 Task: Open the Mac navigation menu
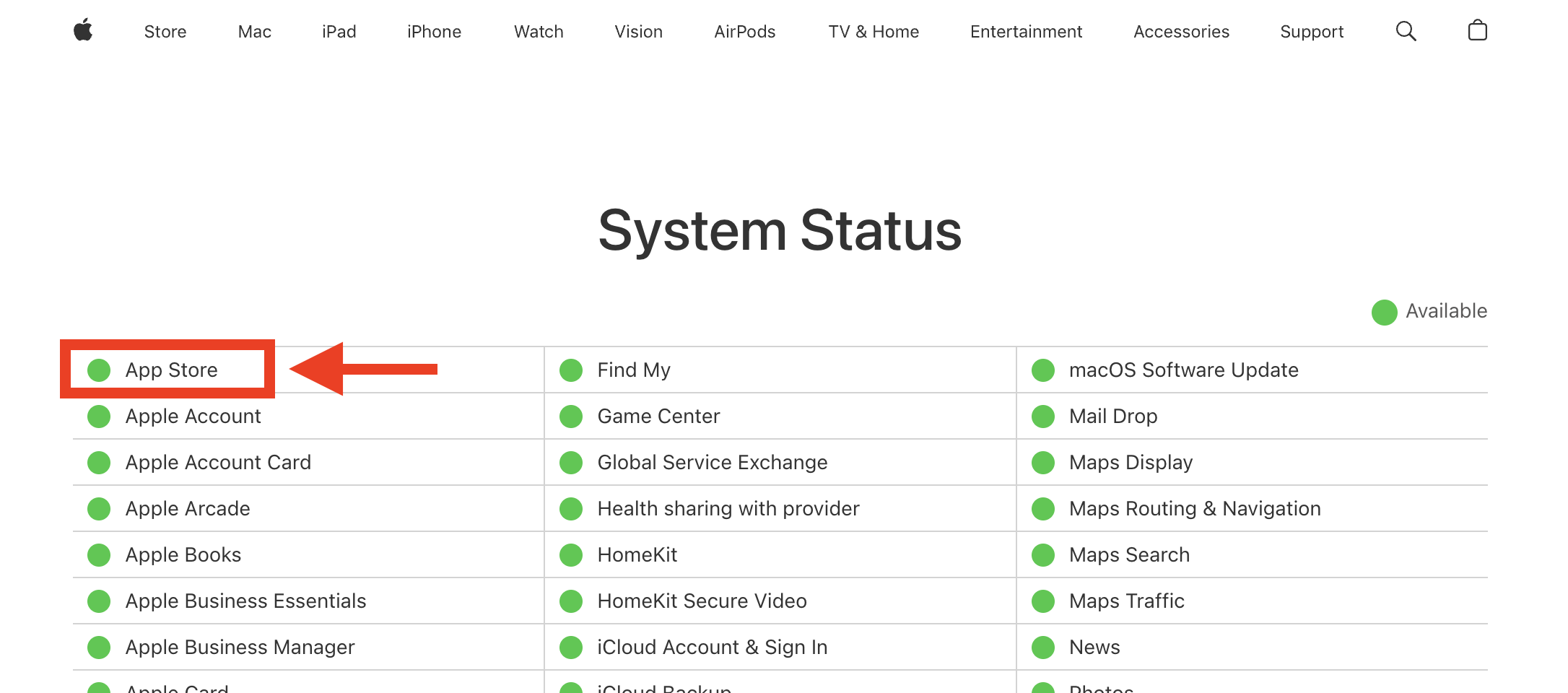tap(254, 32)
